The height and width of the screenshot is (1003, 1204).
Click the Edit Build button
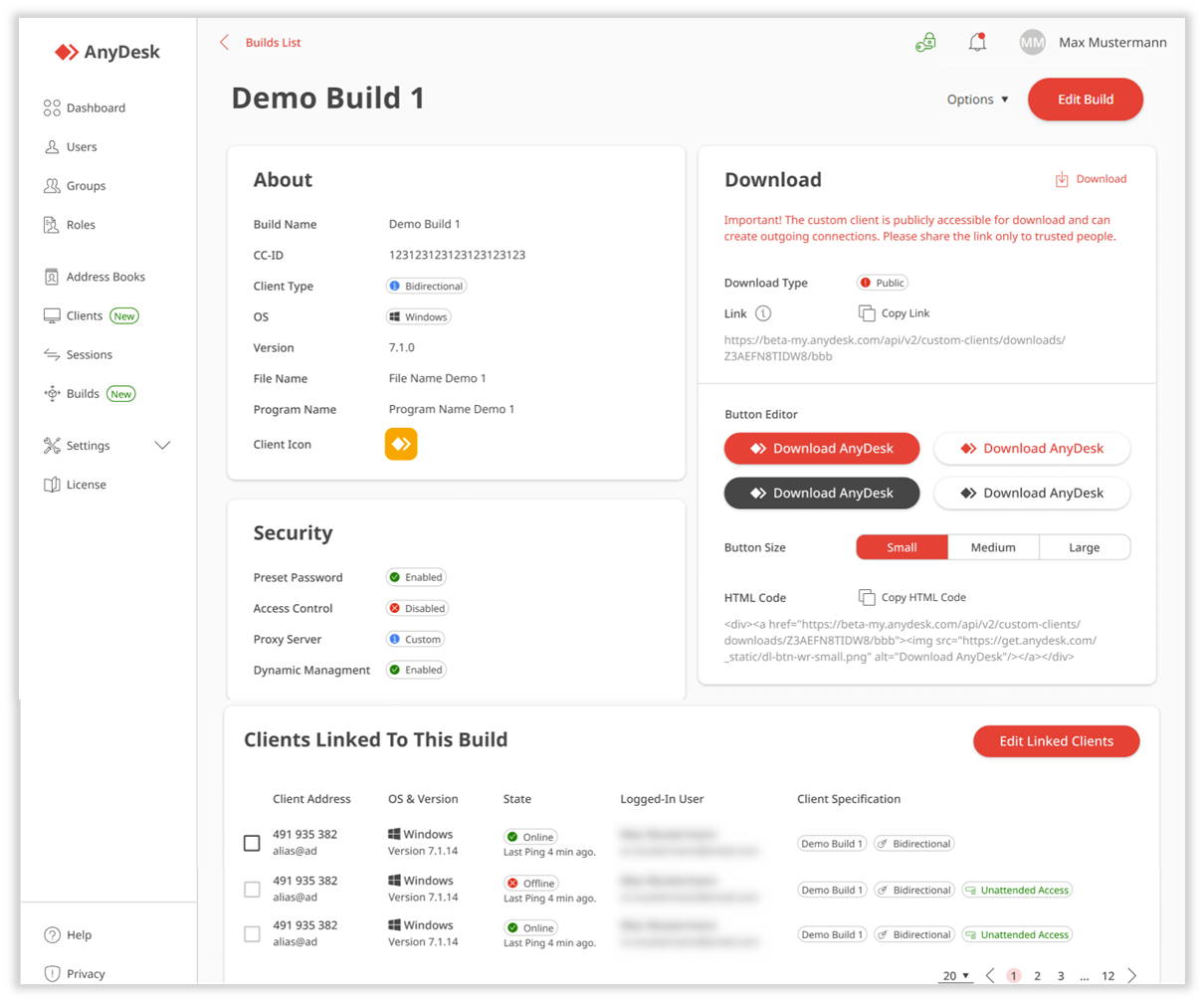click(x=1085, y=100)
